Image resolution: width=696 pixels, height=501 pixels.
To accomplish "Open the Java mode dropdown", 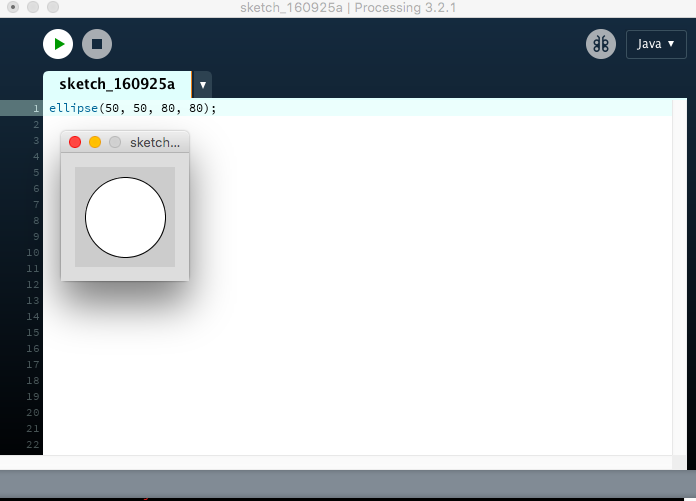I will coord(656,44).
